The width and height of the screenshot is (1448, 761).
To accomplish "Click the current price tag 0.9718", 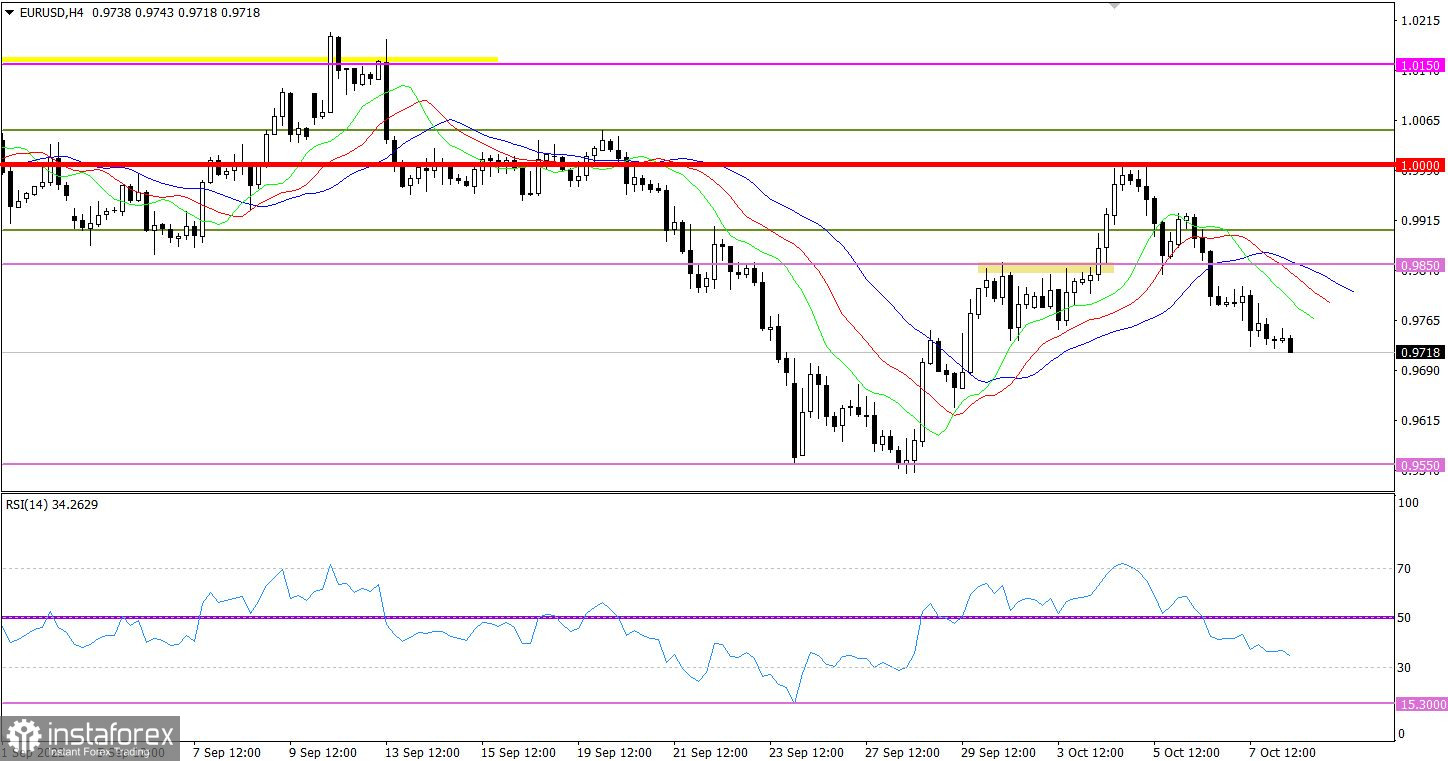I will 1421,353.
